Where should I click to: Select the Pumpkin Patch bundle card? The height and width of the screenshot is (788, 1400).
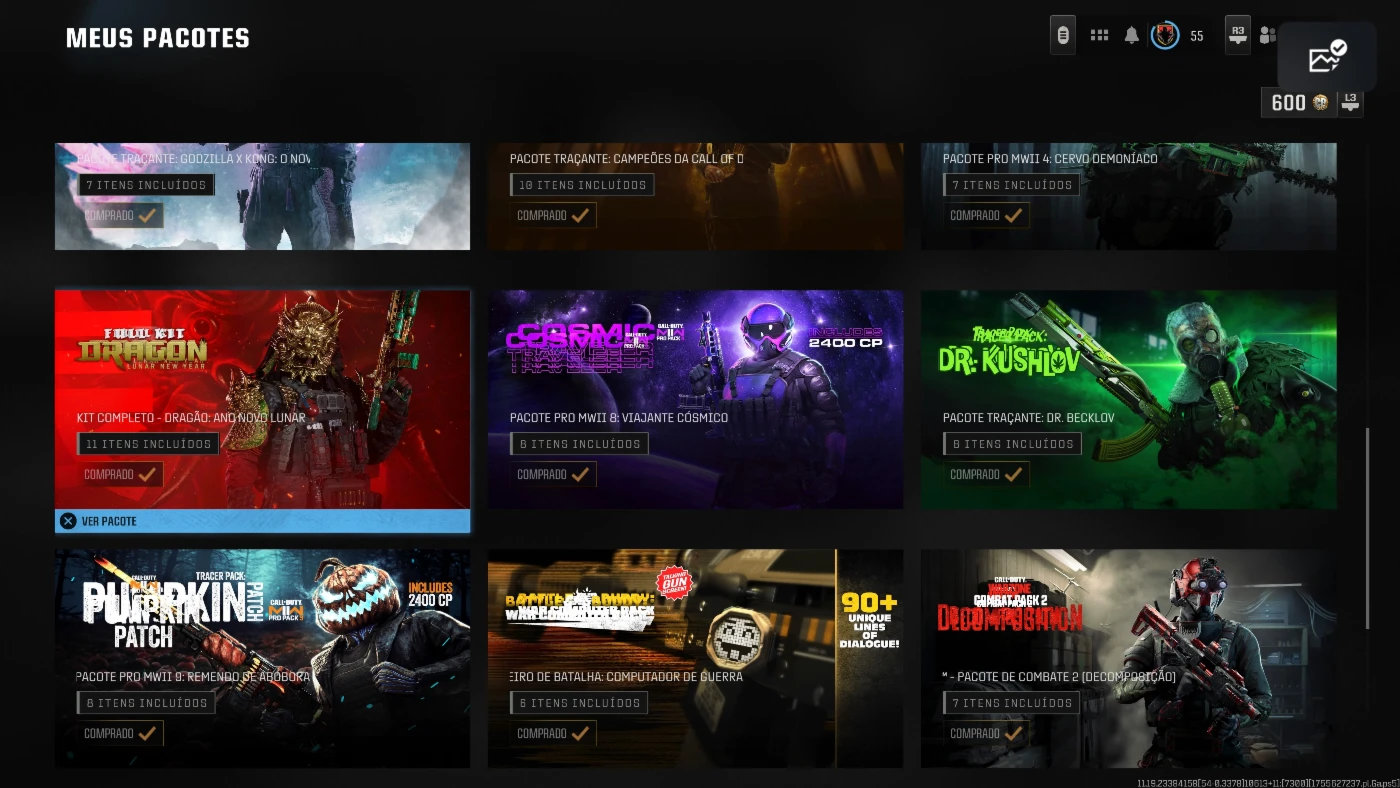(262, 658)
